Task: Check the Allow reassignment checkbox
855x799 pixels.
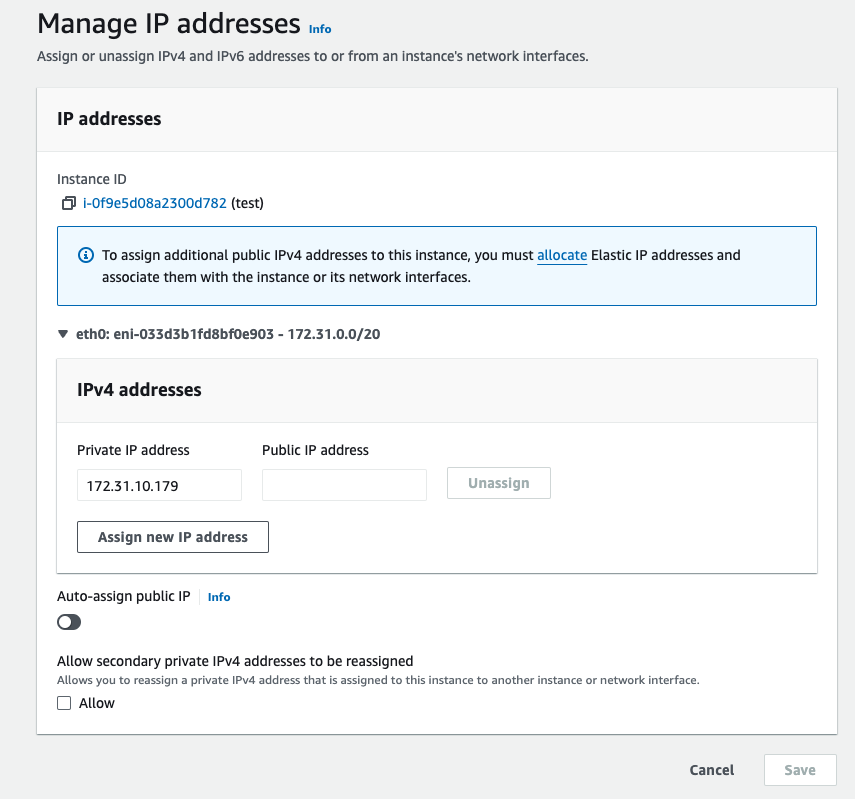Action: pos(63,703)
